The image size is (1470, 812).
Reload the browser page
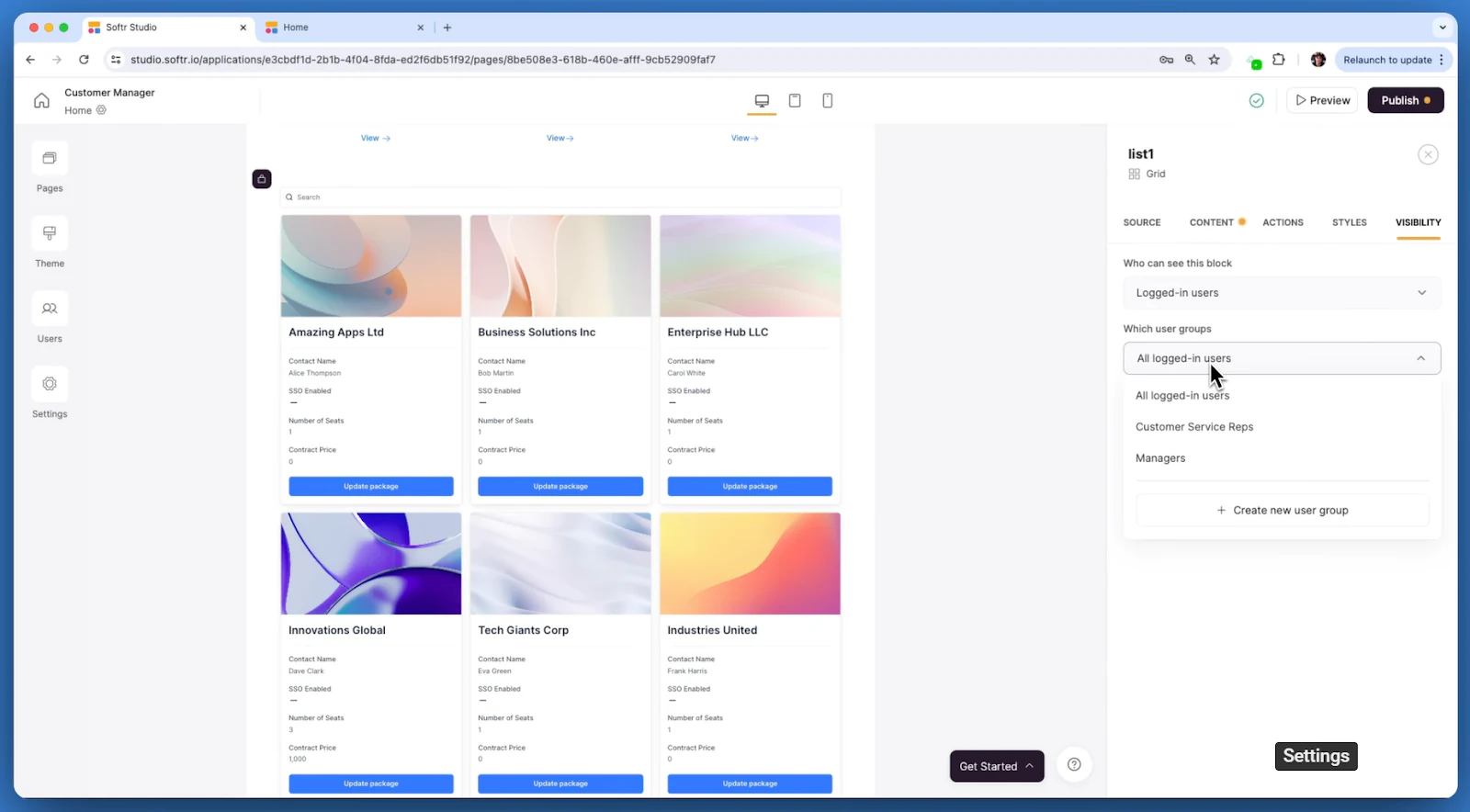(84, 60)
